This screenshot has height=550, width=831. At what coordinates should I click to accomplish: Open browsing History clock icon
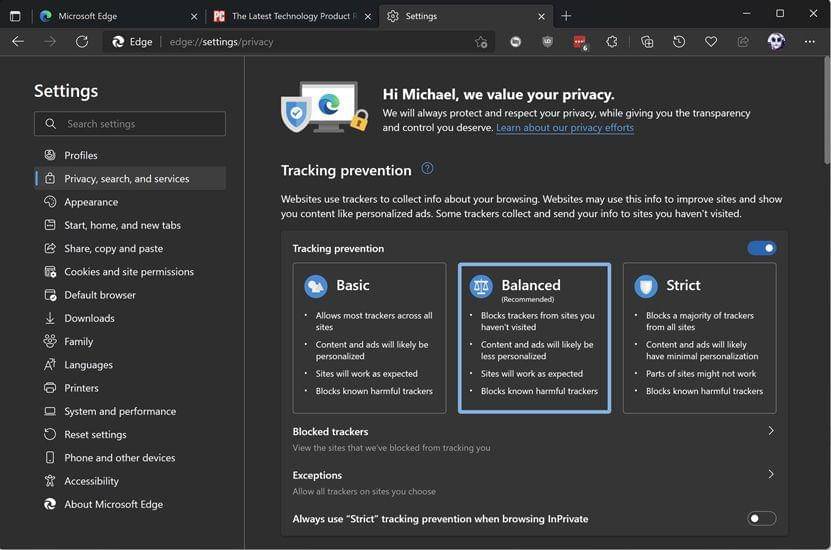coord(679,42)
